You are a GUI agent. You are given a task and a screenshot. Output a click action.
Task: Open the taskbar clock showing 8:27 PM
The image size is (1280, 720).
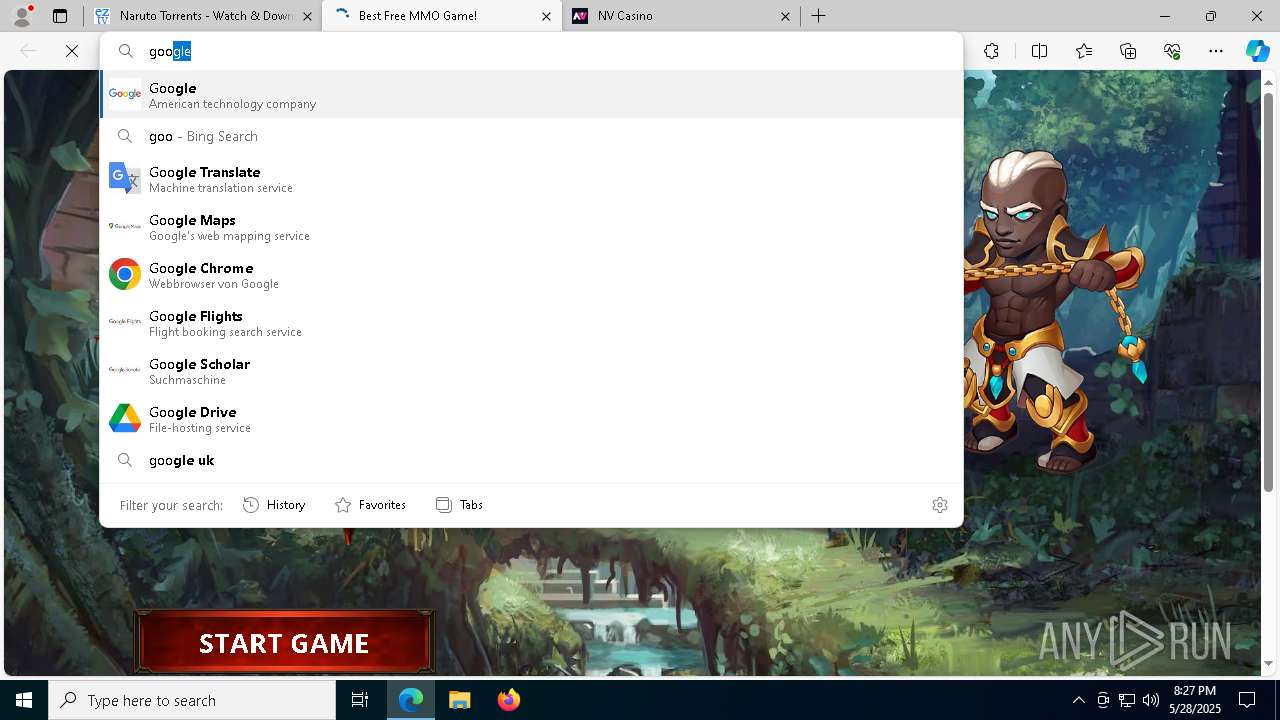(x=1195, y=700)
